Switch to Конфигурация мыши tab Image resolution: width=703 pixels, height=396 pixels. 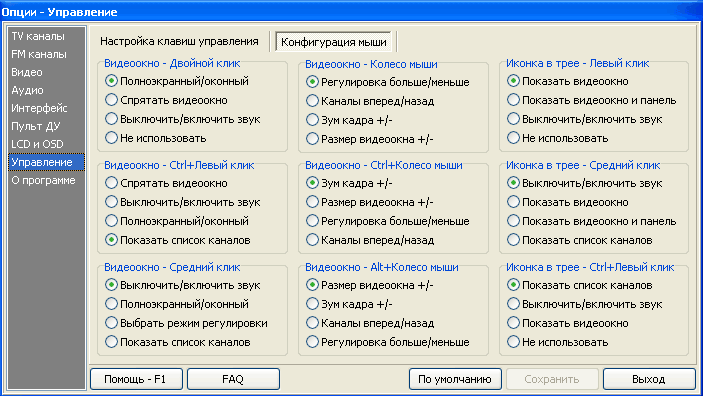point(334,42)
